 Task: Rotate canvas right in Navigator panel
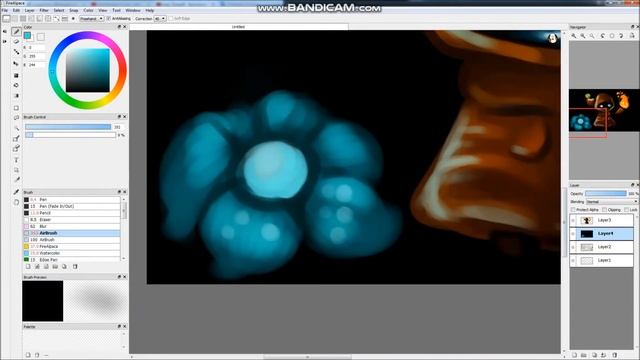coord(621,36)
